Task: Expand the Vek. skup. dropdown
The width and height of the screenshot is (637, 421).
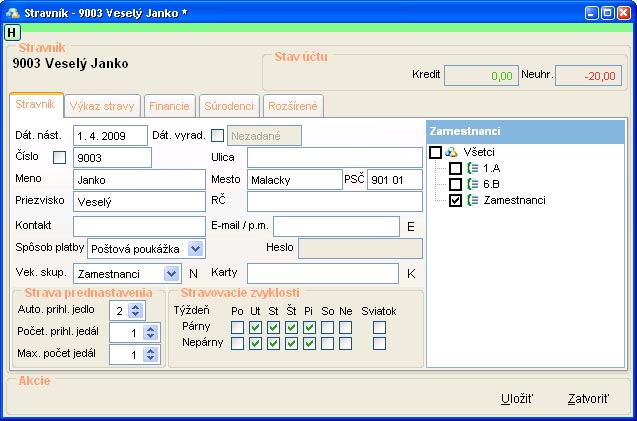Action: [x=171, y=272]
